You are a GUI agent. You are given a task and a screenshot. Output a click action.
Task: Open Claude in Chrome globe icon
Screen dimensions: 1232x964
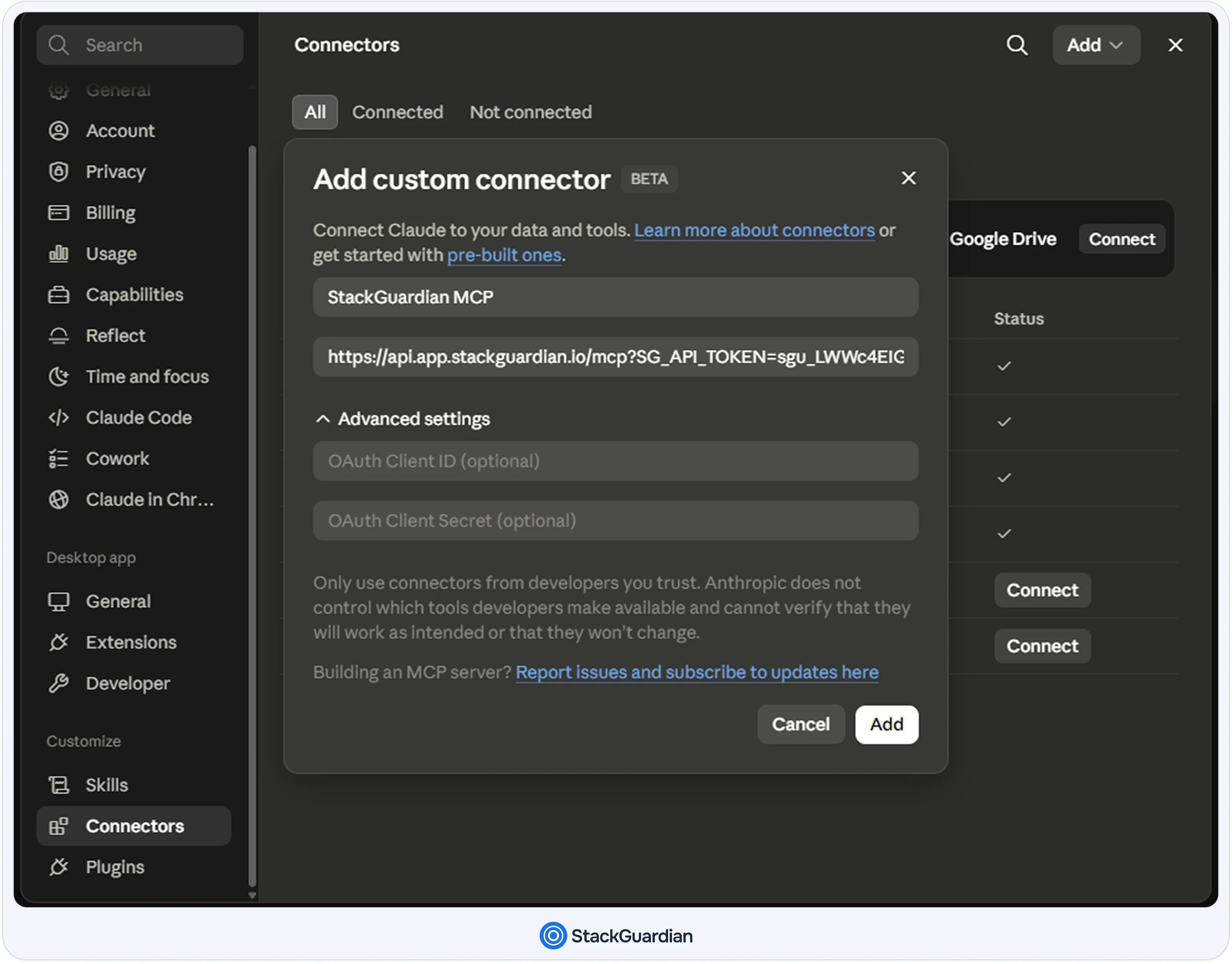pos(59,500)
